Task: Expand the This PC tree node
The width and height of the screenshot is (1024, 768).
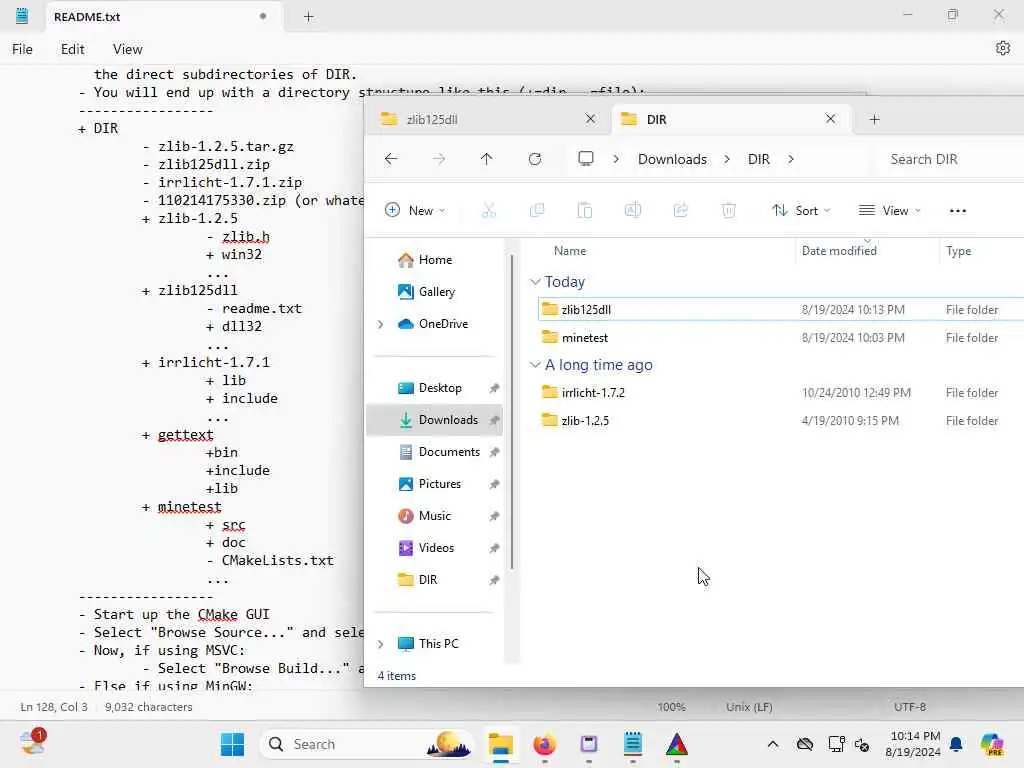Action: pyautogui.click(x=381, y=644)
